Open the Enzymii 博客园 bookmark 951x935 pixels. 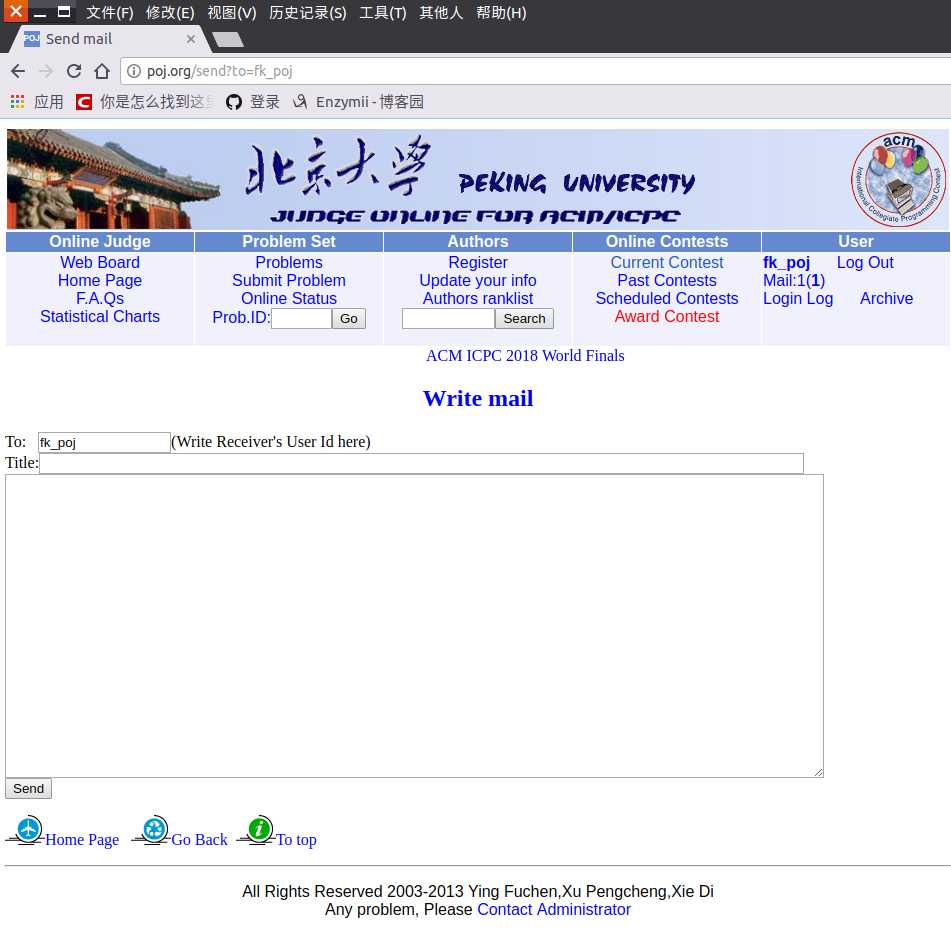tap(358, 102)
